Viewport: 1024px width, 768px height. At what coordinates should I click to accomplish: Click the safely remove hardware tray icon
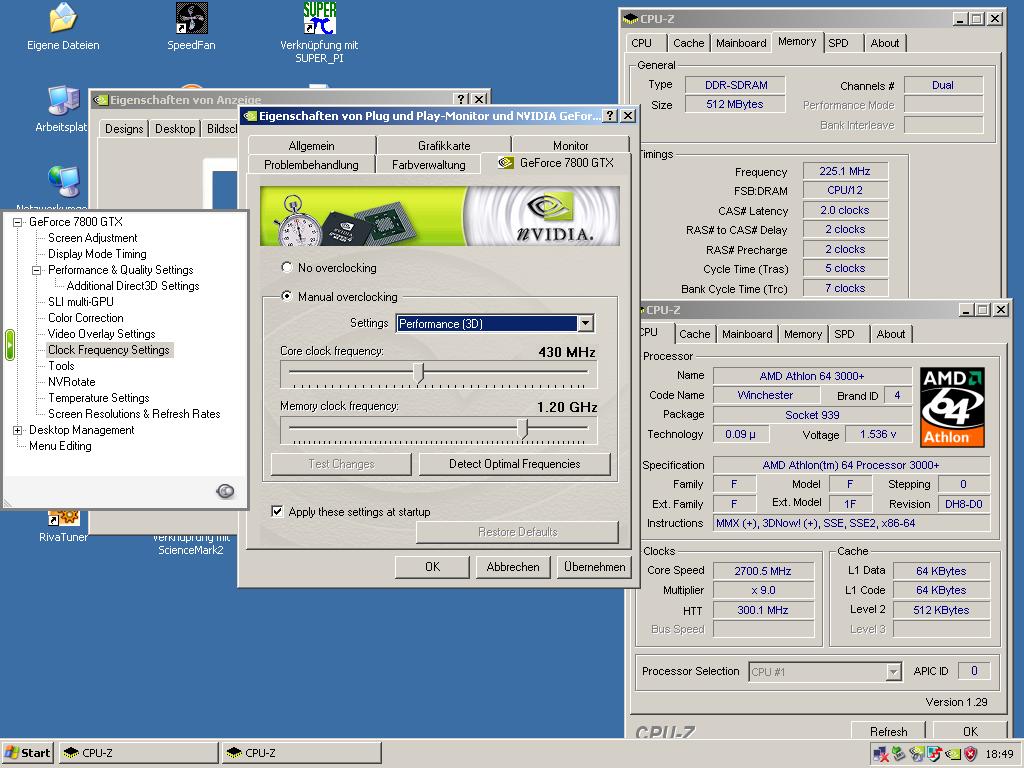click(899, 754)
